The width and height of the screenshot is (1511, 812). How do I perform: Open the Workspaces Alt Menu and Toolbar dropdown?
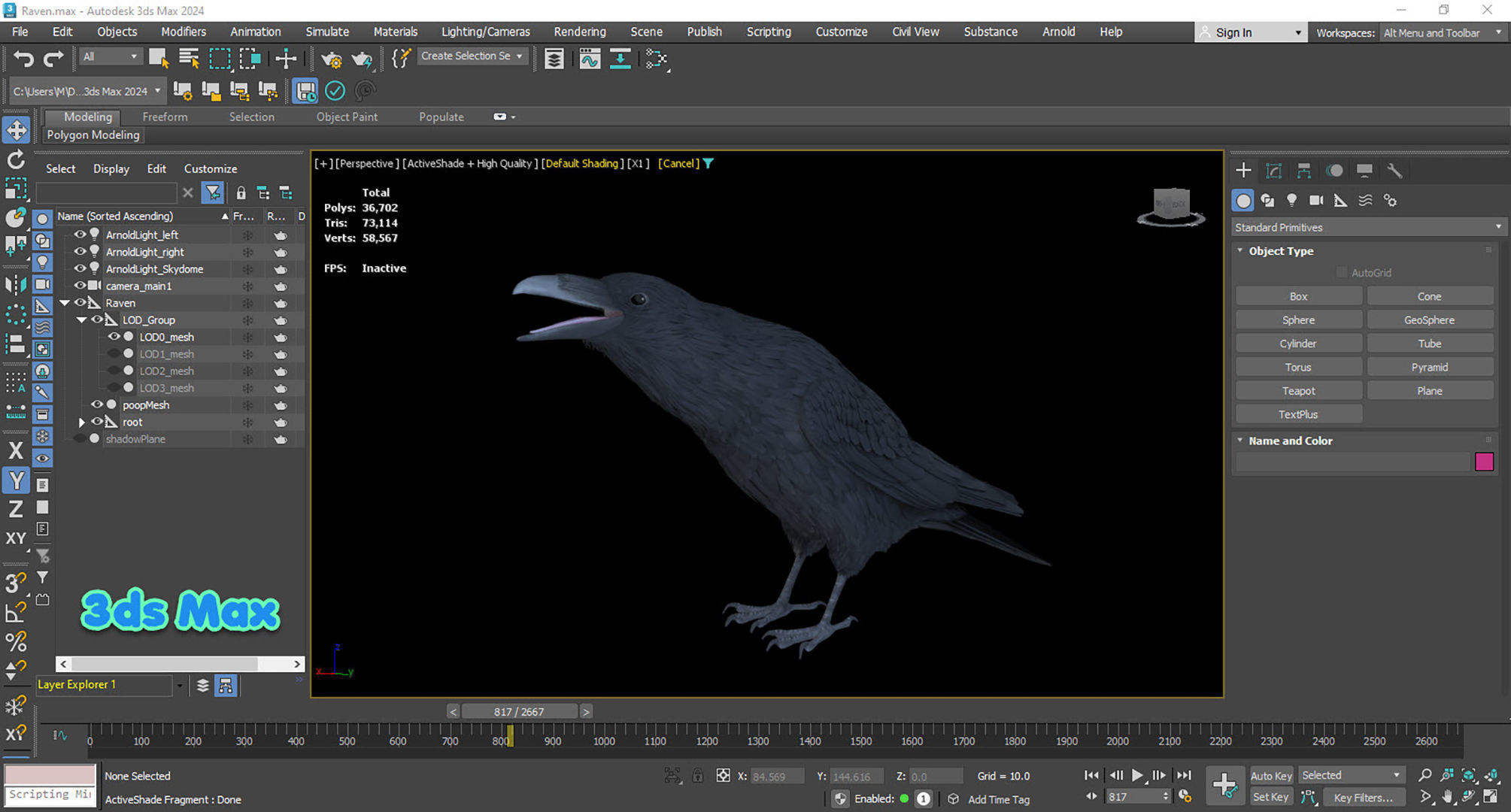click(1443, 32)
